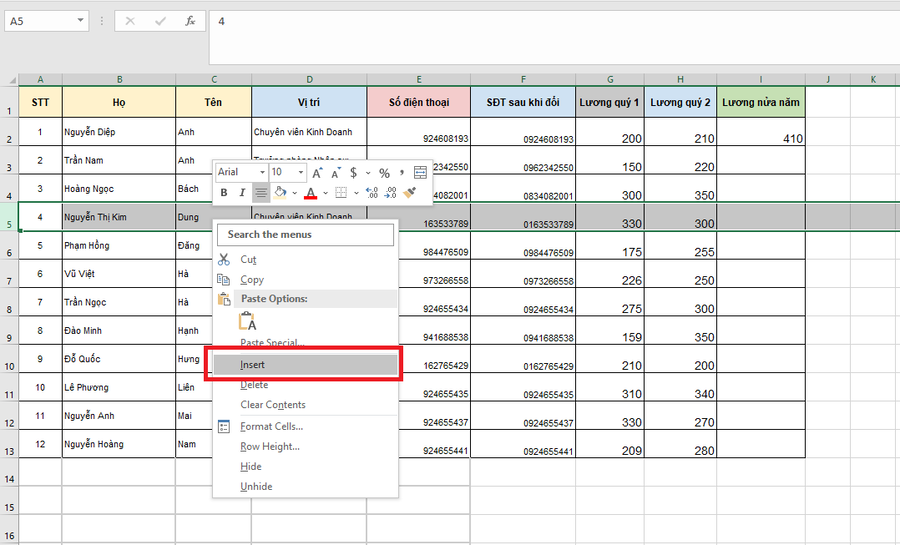
Task: Click the Số điện thoại header cell
Action: pos(418,102)
